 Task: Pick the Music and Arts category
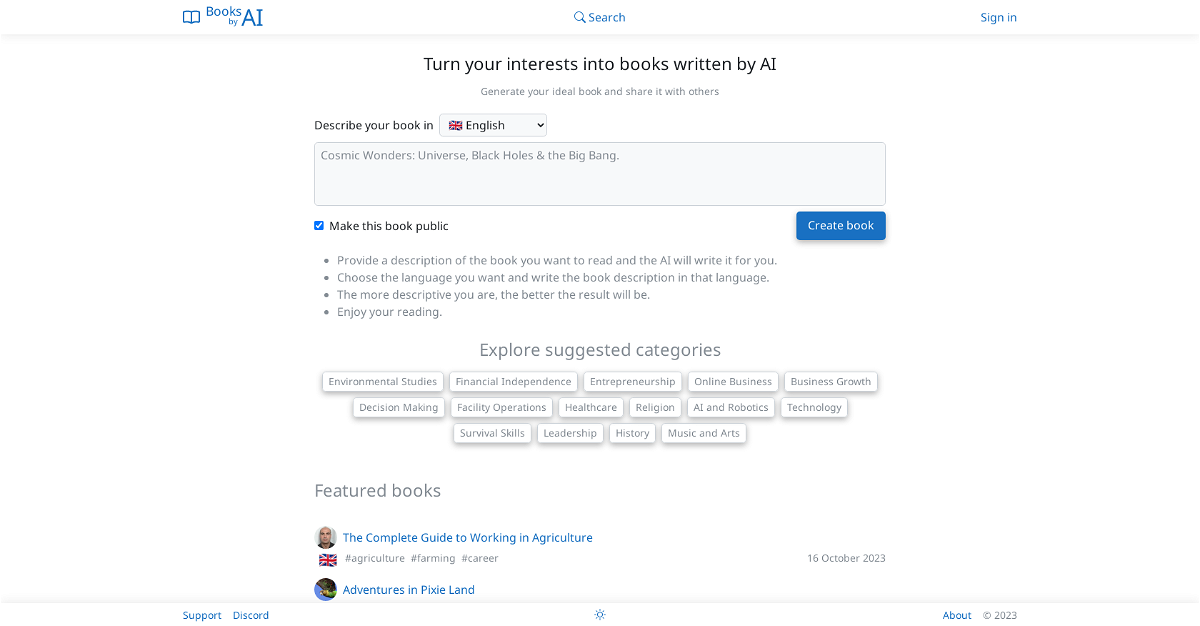tap(704, 434)
